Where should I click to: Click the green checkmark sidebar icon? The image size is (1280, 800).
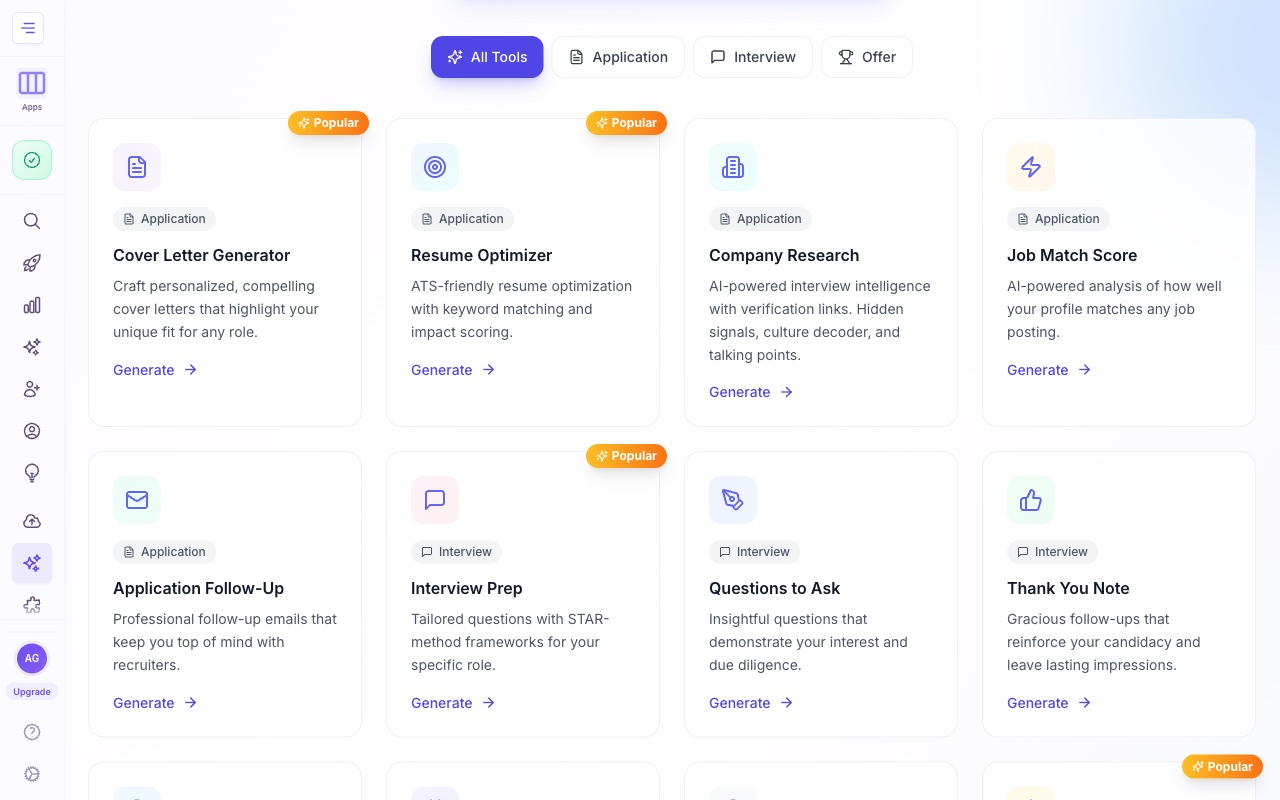(x=32, y=160)
